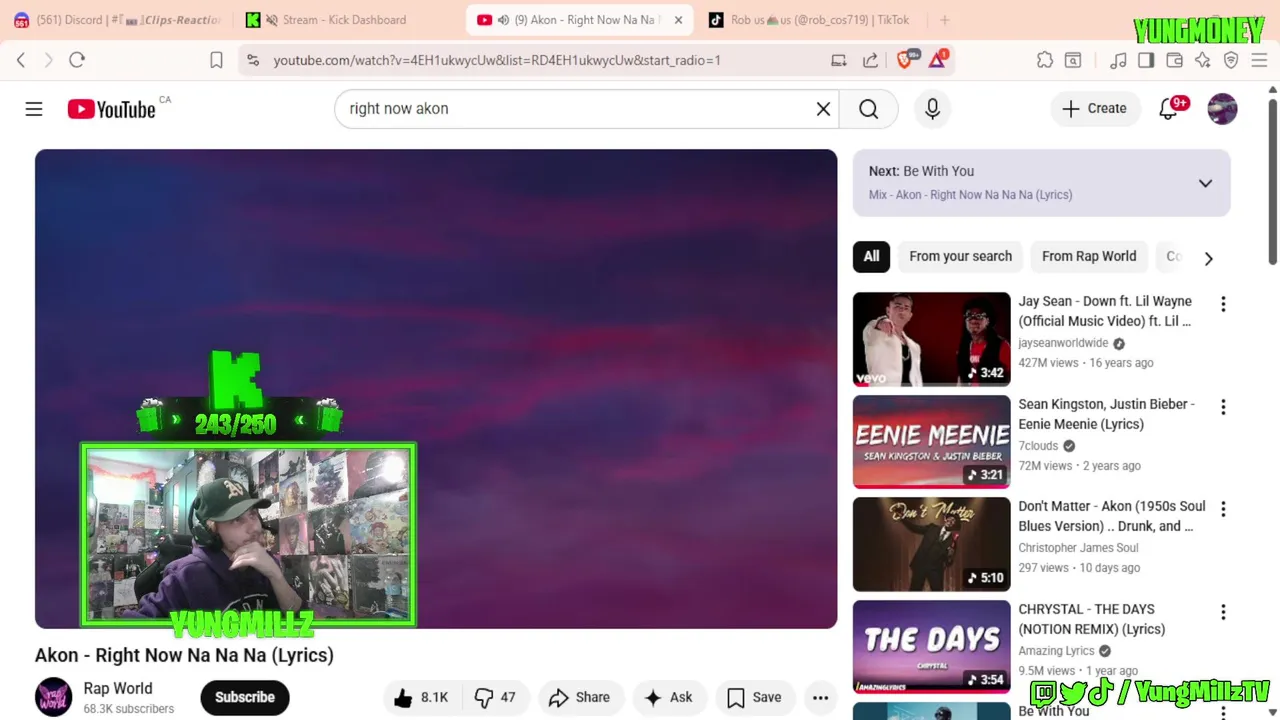The width and height of the screenshot is (1280, 720).
Task: Open Don't Matter 1950s Soul thumbnail
Action: click(x=931, y=544)
